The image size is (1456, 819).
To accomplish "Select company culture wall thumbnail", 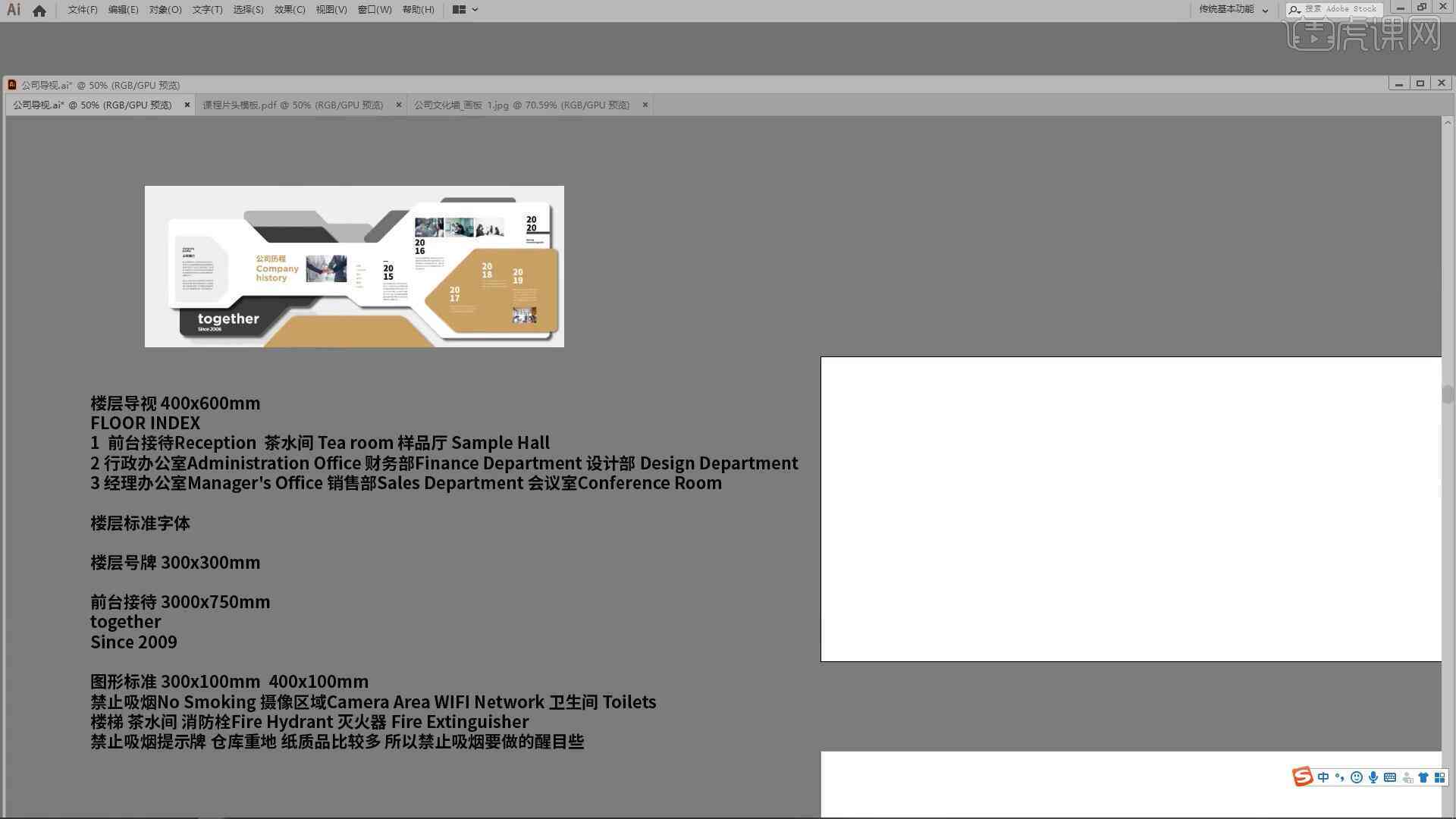I will [520, 104].
